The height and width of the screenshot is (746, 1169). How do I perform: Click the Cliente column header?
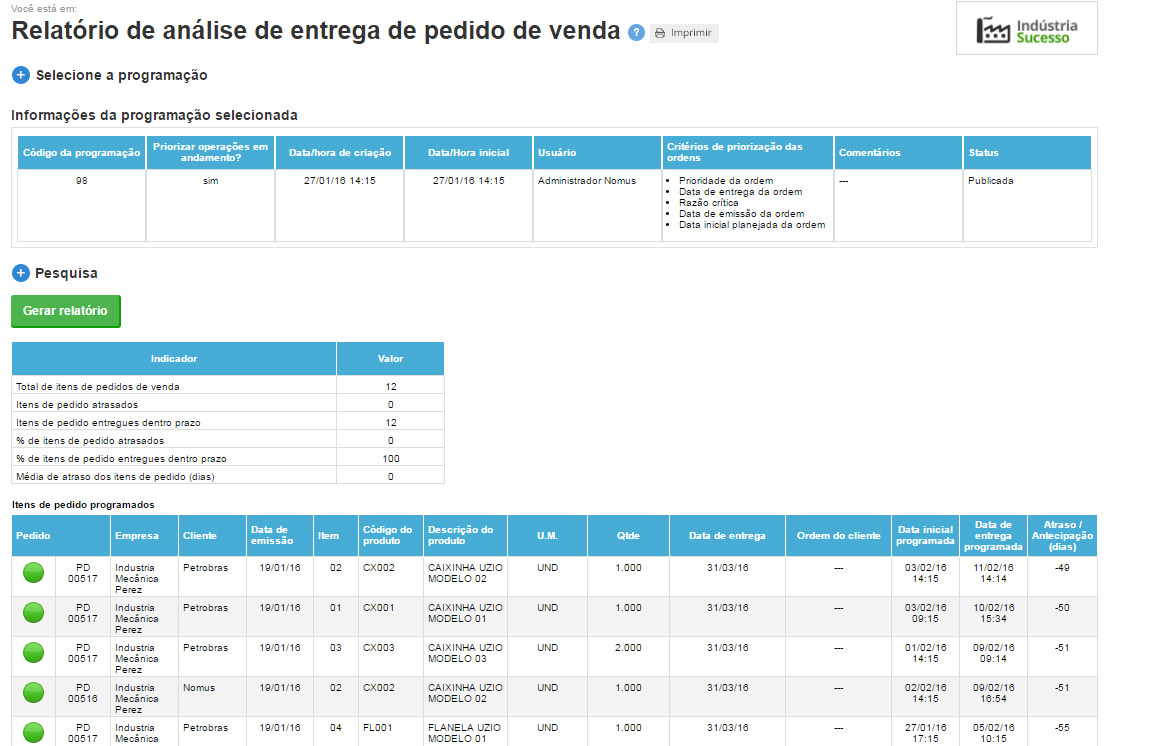tap(200, 536)
